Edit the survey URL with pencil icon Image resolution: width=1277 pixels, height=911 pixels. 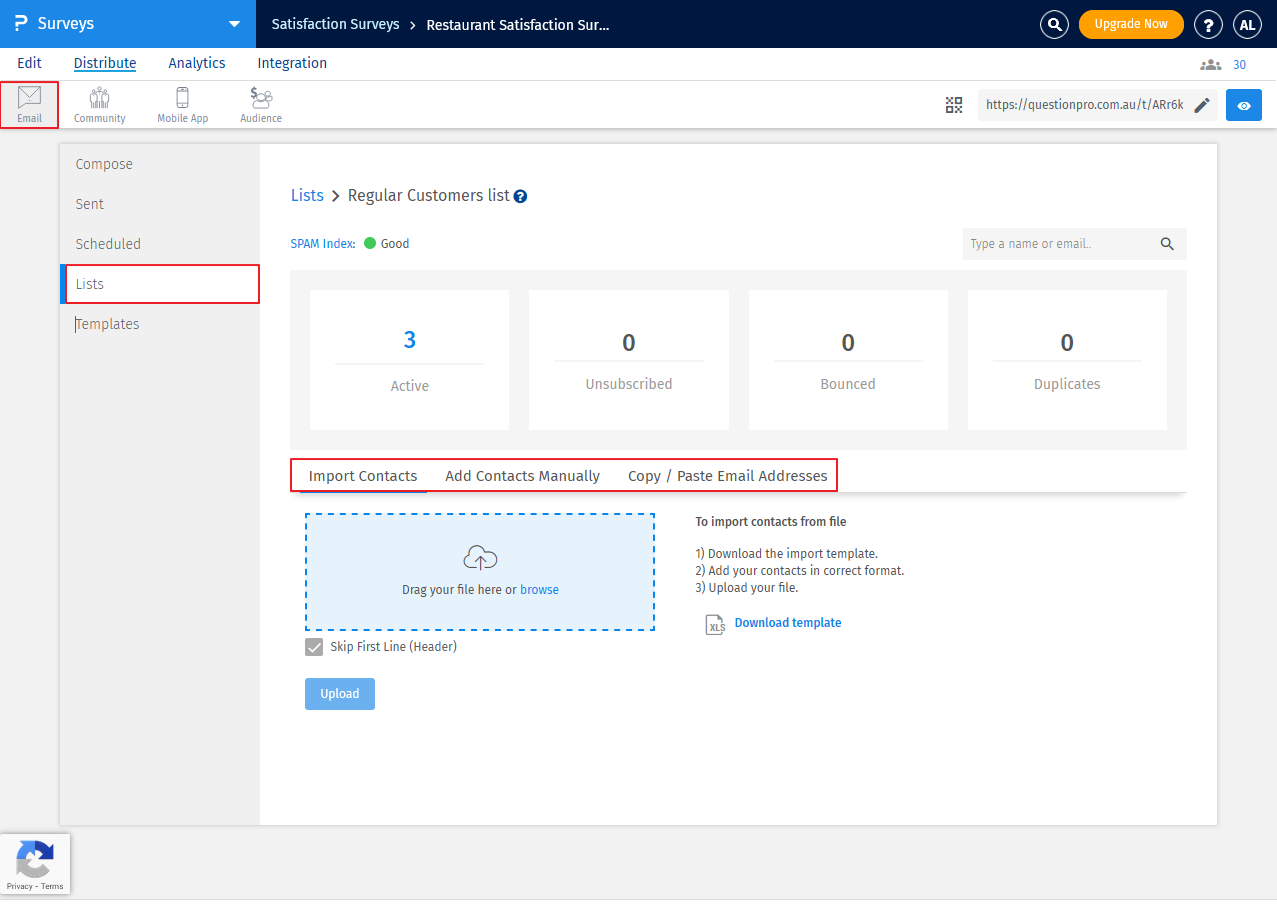(1202, 105)
